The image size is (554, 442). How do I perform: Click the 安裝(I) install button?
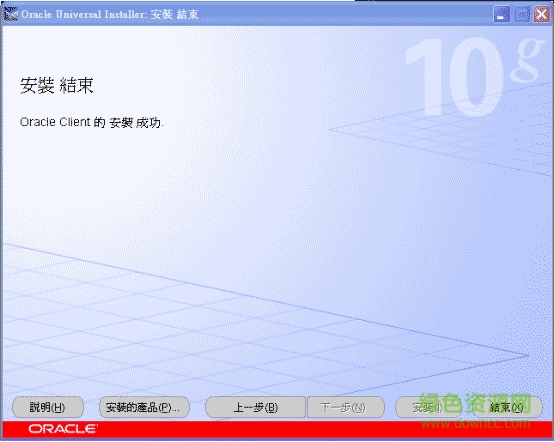(428, 407)
